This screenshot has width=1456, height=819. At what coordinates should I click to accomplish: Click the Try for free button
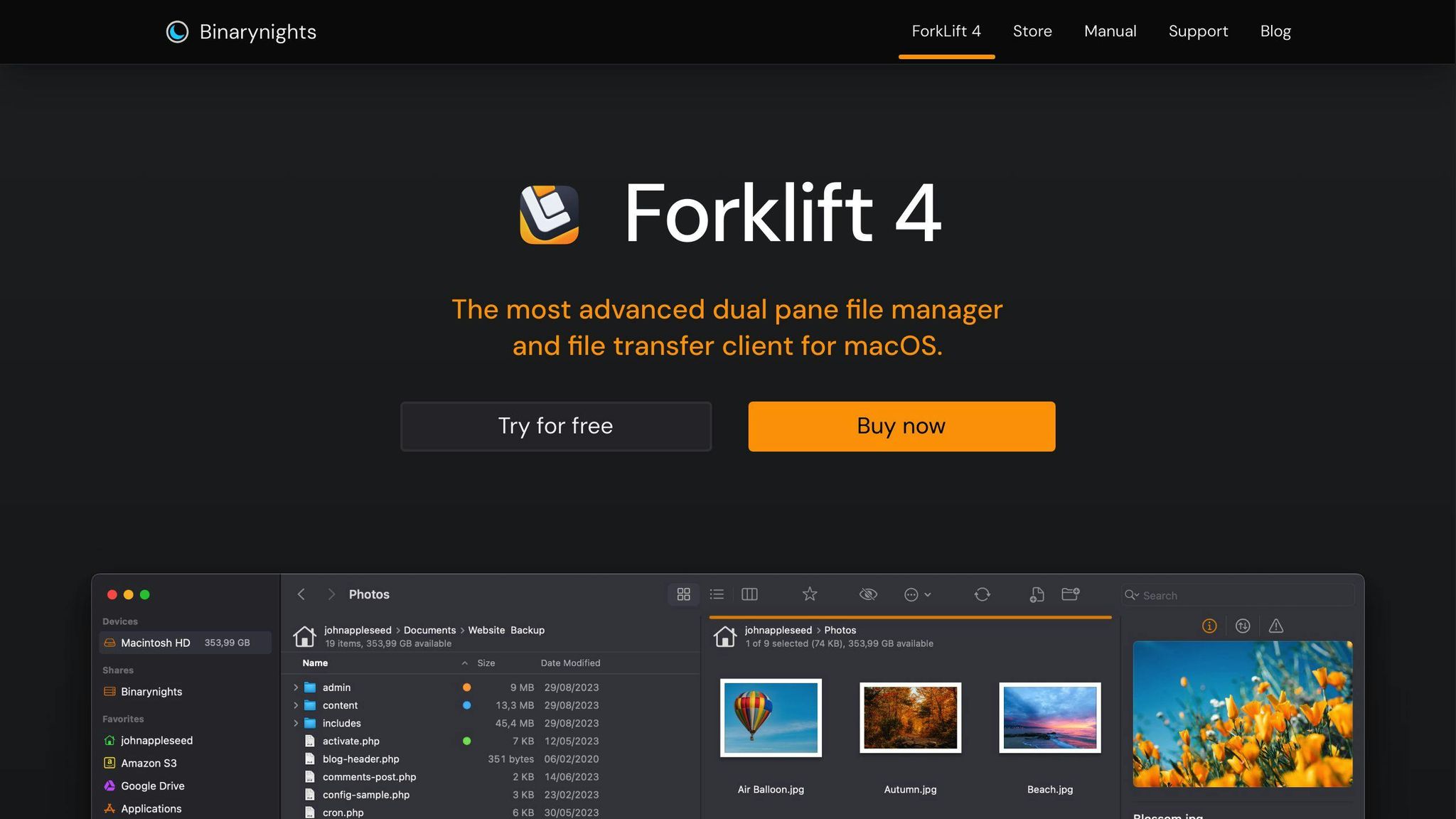tap(555, 426)
